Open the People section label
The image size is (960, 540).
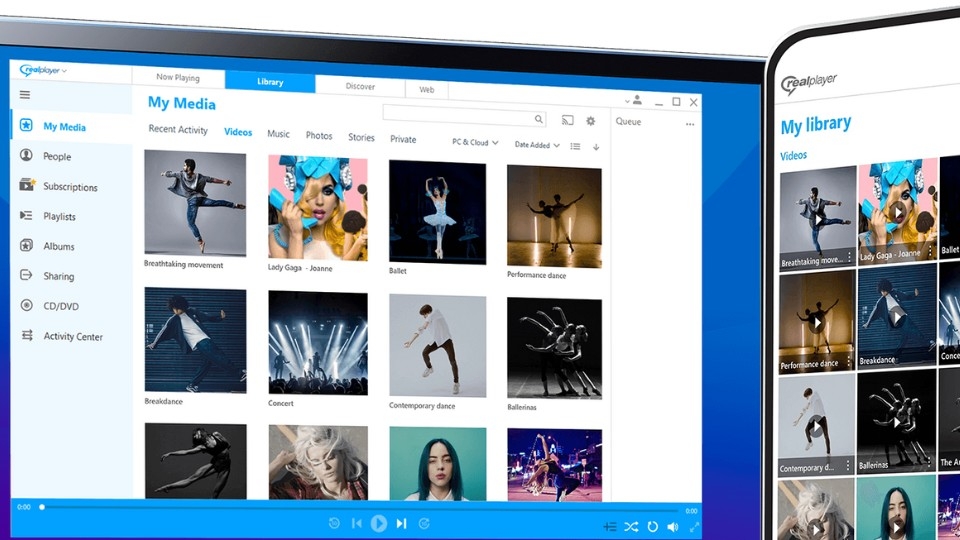tap(57, 156)
